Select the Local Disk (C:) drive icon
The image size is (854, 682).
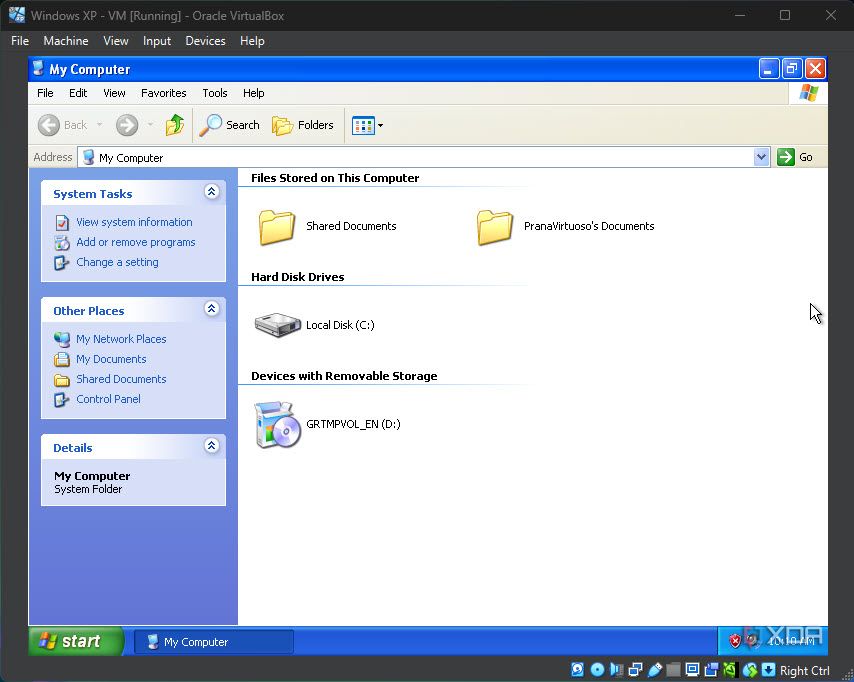pyautogui.click(x=278, y=325)
